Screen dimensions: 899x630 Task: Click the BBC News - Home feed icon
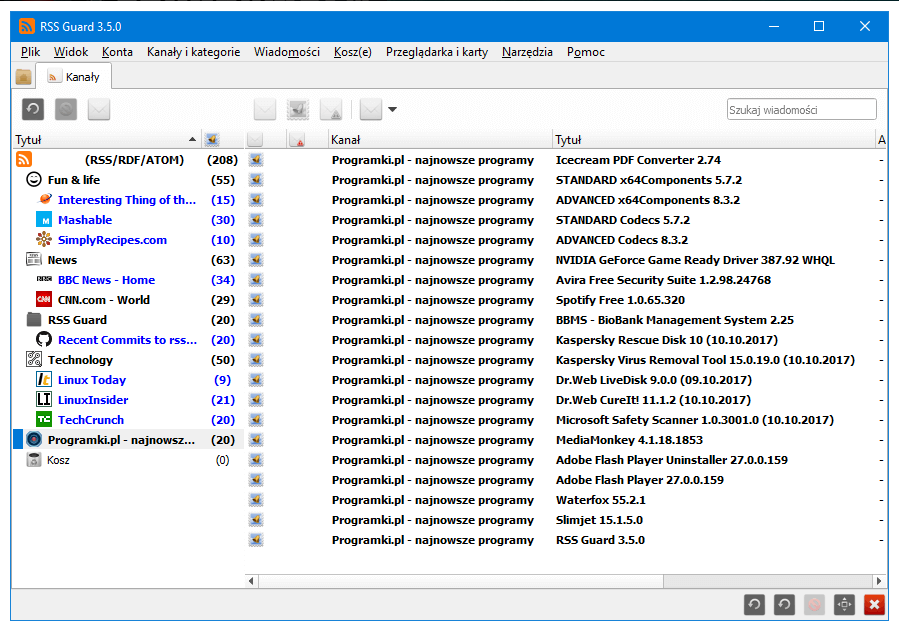click(x=44, y=279)
